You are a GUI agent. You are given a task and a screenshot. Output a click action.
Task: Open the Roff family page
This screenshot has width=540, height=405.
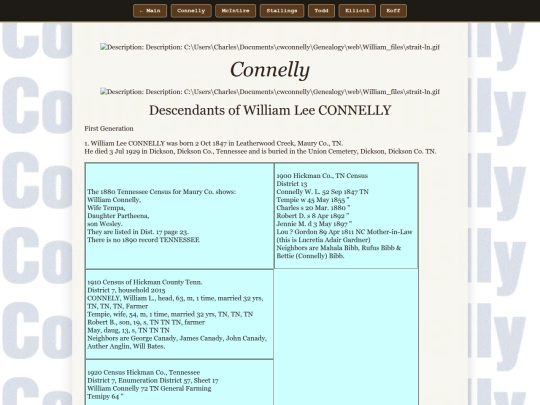(393, 11)
